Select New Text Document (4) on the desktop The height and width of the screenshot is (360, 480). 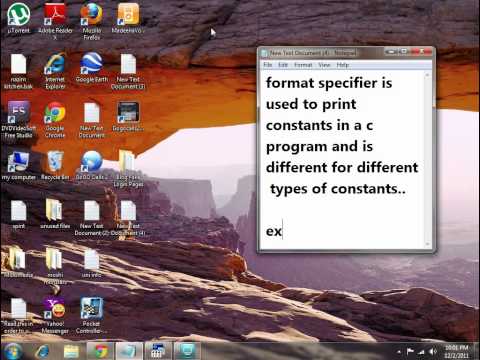[x=128, y=218]
